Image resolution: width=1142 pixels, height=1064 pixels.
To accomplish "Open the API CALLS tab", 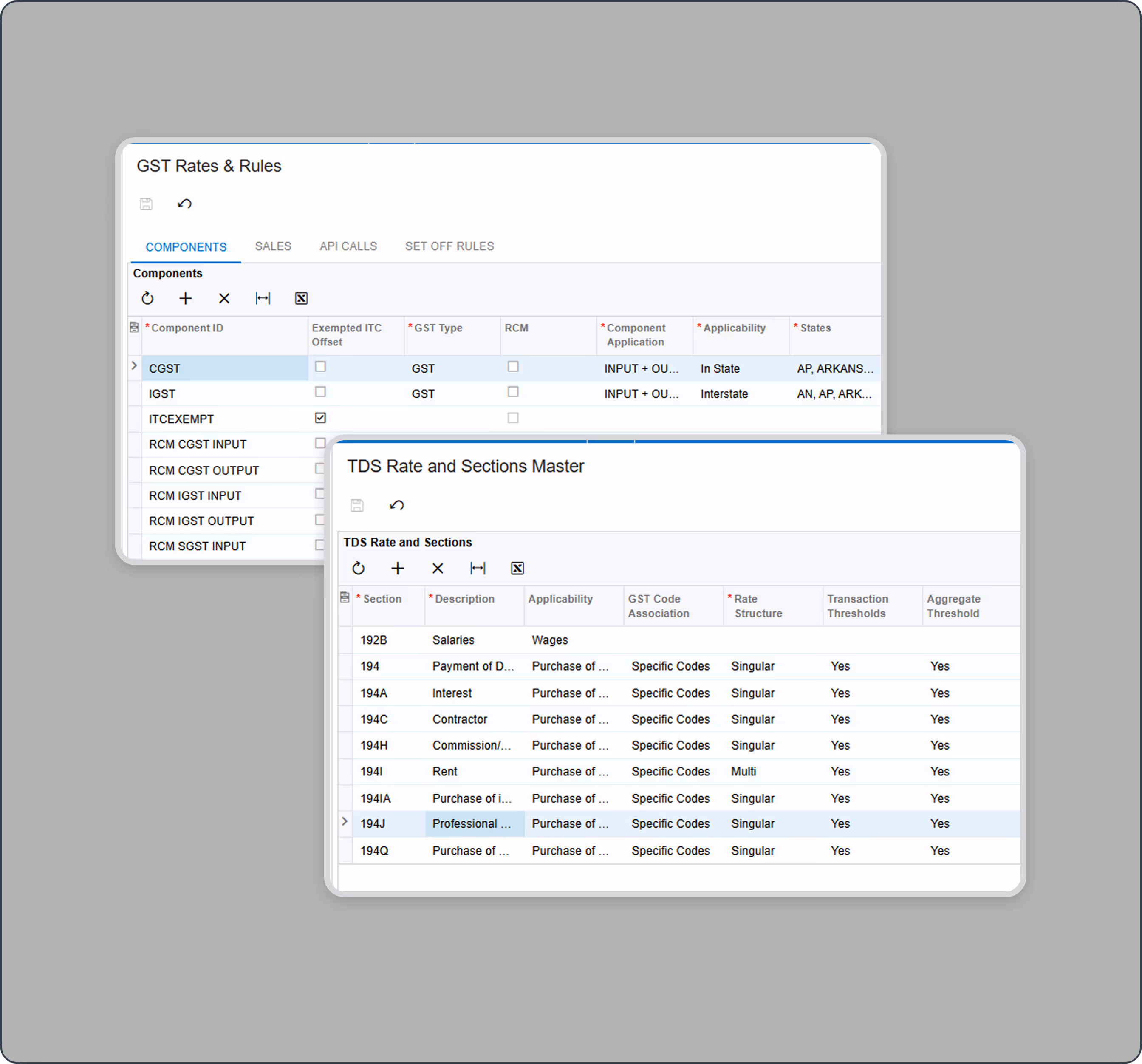I will coord(348,246).
